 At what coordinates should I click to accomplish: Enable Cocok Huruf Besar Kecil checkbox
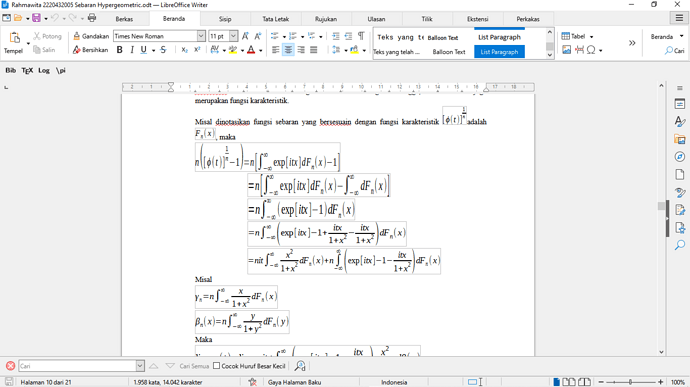pyautogui.click(x=217, y=366)
